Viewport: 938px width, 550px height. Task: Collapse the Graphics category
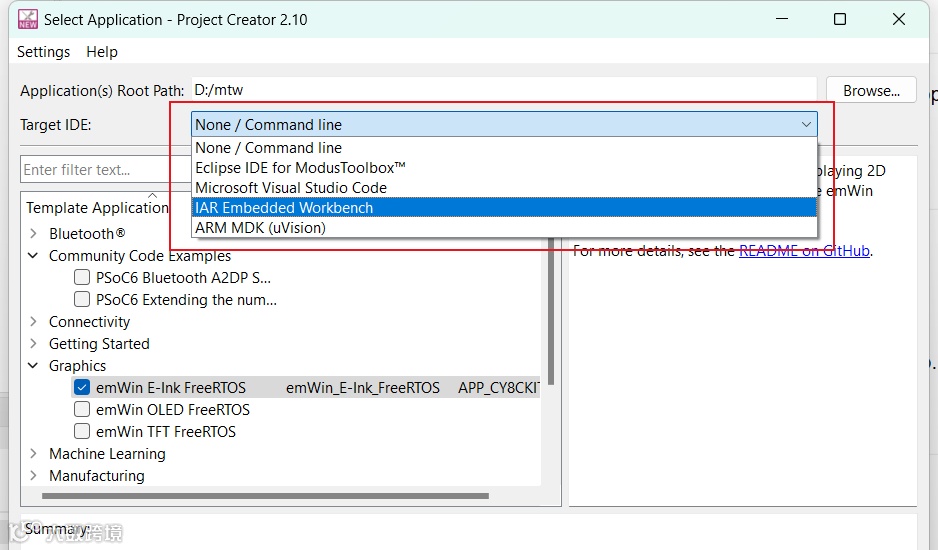click(34, 366)
